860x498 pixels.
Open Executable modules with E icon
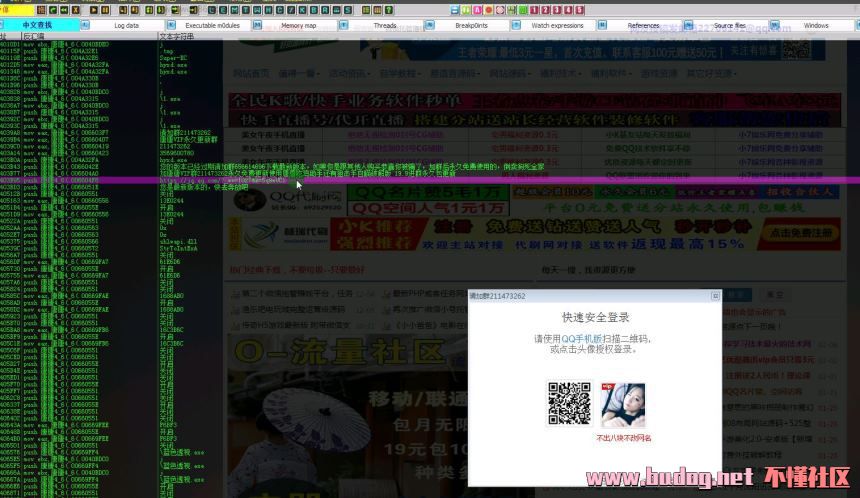[223, 10]
